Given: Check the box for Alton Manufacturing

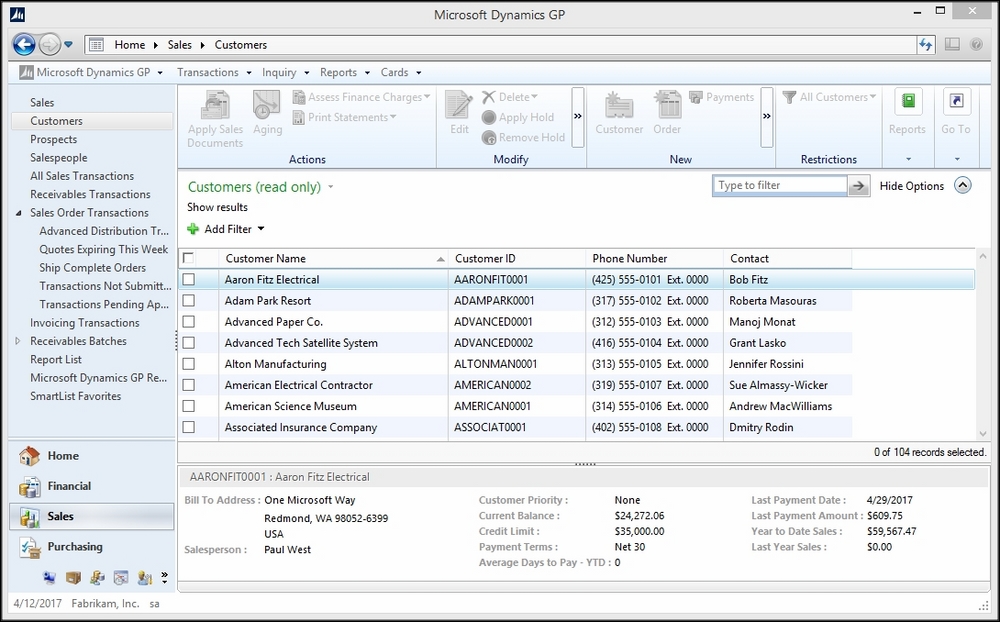Looking at the screenshot, I should coord(189,364).
